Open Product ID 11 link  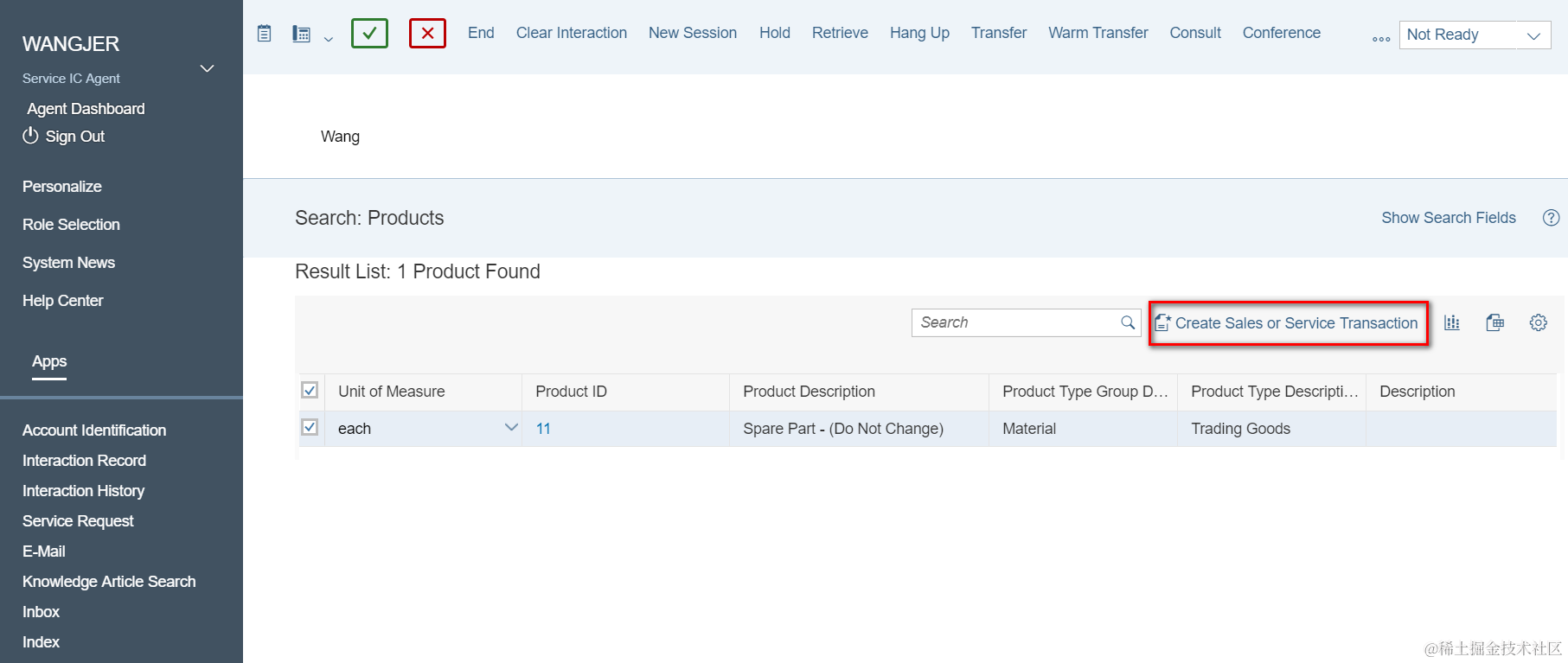543,429
